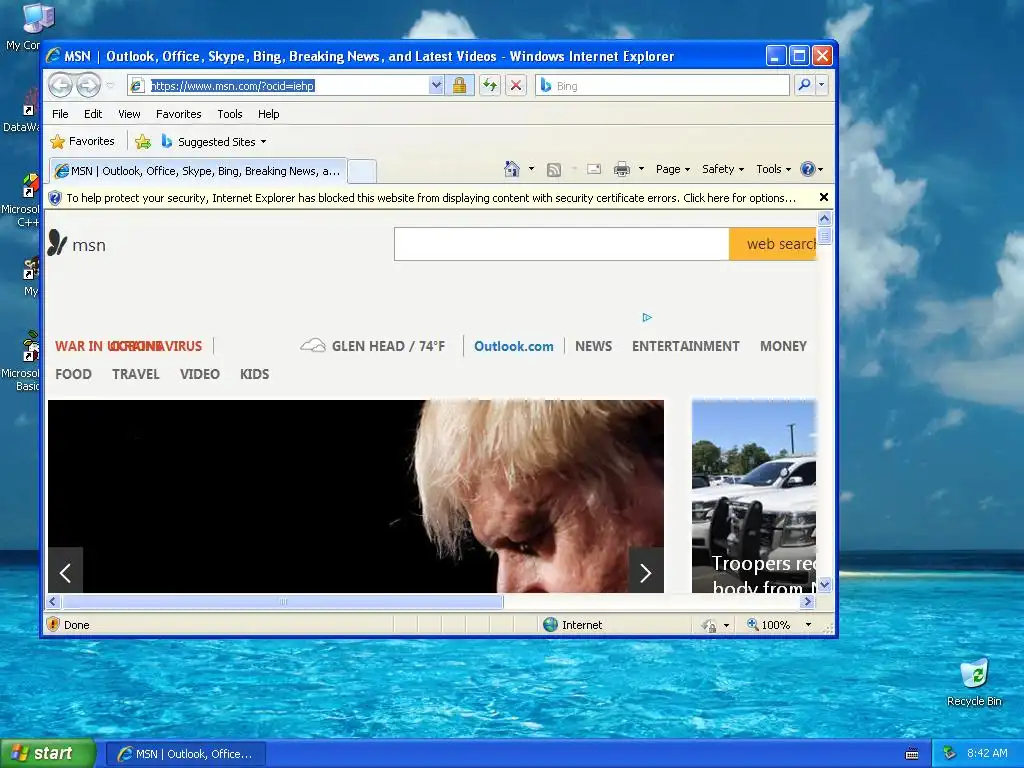Click the Bing search box
This screenshot has height=768, width=1024.
click(662, 86)
